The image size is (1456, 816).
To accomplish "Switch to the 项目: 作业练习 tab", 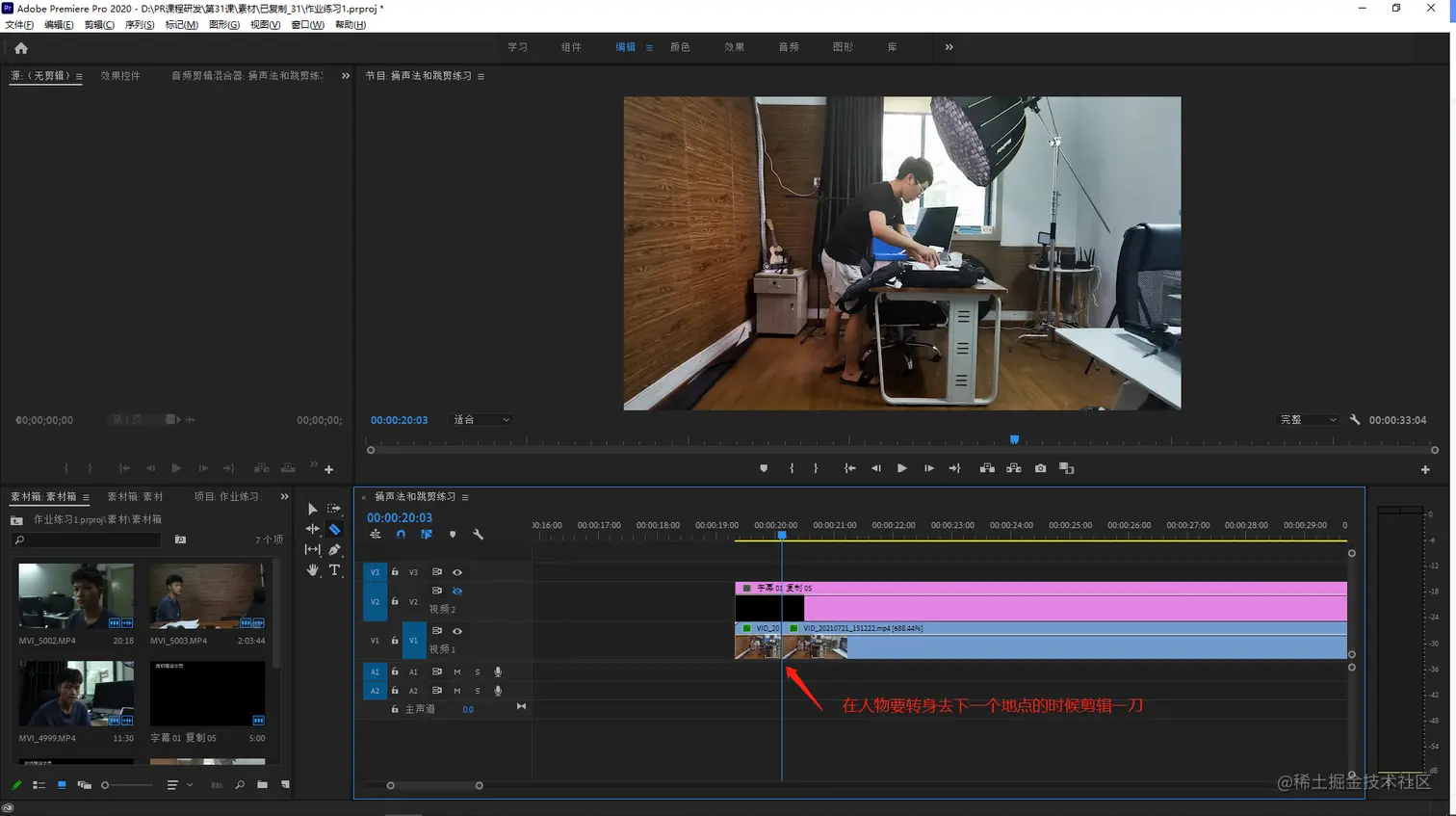I will (226, 497).
